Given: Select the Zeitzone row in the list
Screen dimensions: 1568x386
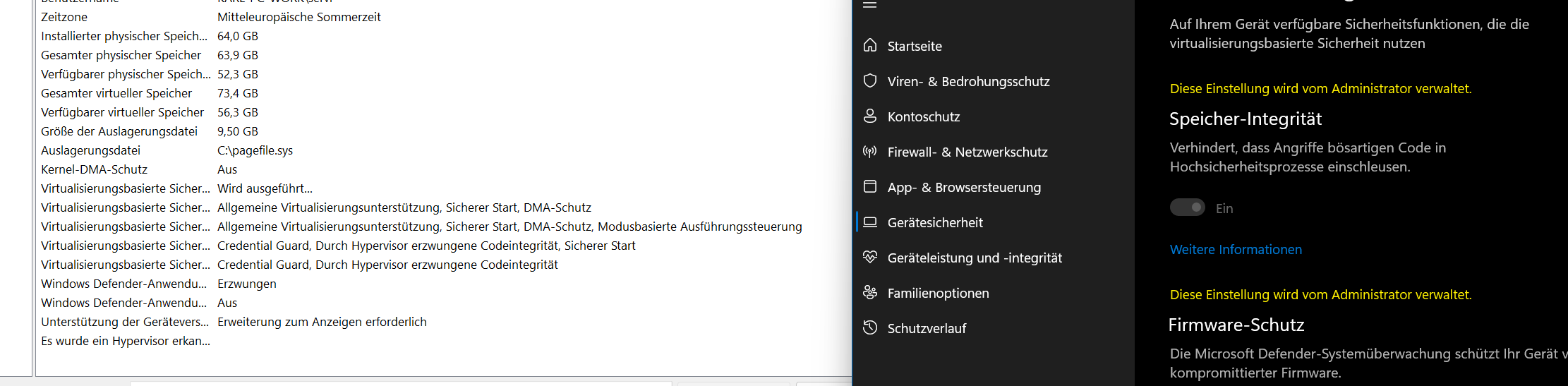Looking at the screenshot, I should 64,17.
